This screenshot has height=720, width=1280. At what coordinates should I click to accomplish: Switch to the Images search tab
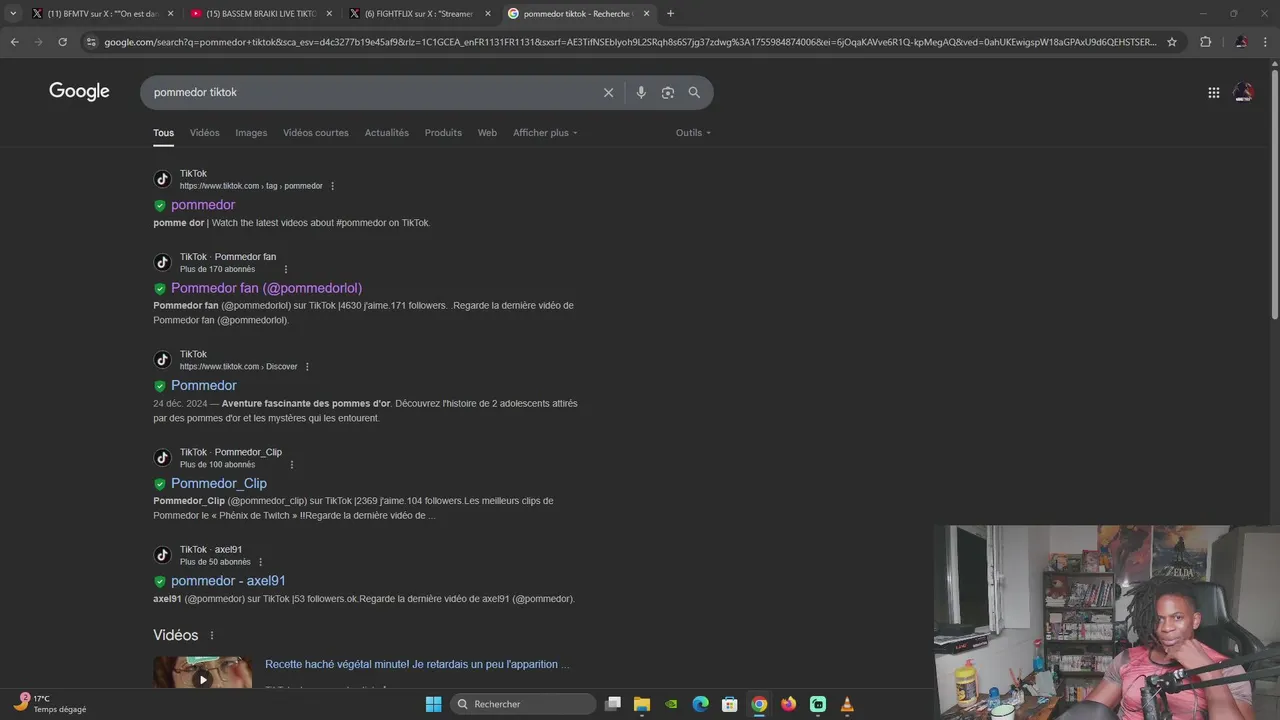(x=251, y=133)
